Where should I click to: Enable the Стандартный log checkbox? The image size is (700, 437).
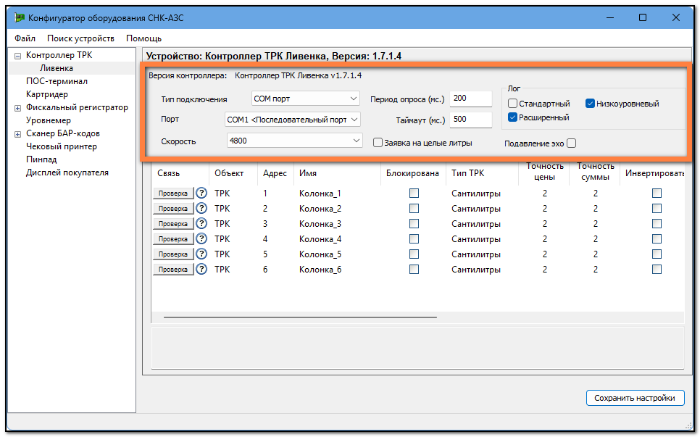coord(512,104)
